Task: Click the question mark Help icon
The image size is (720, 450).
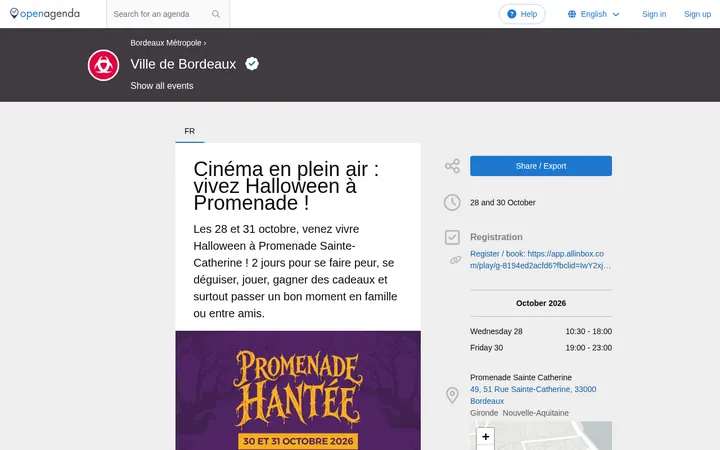Action: click(512, 14)
